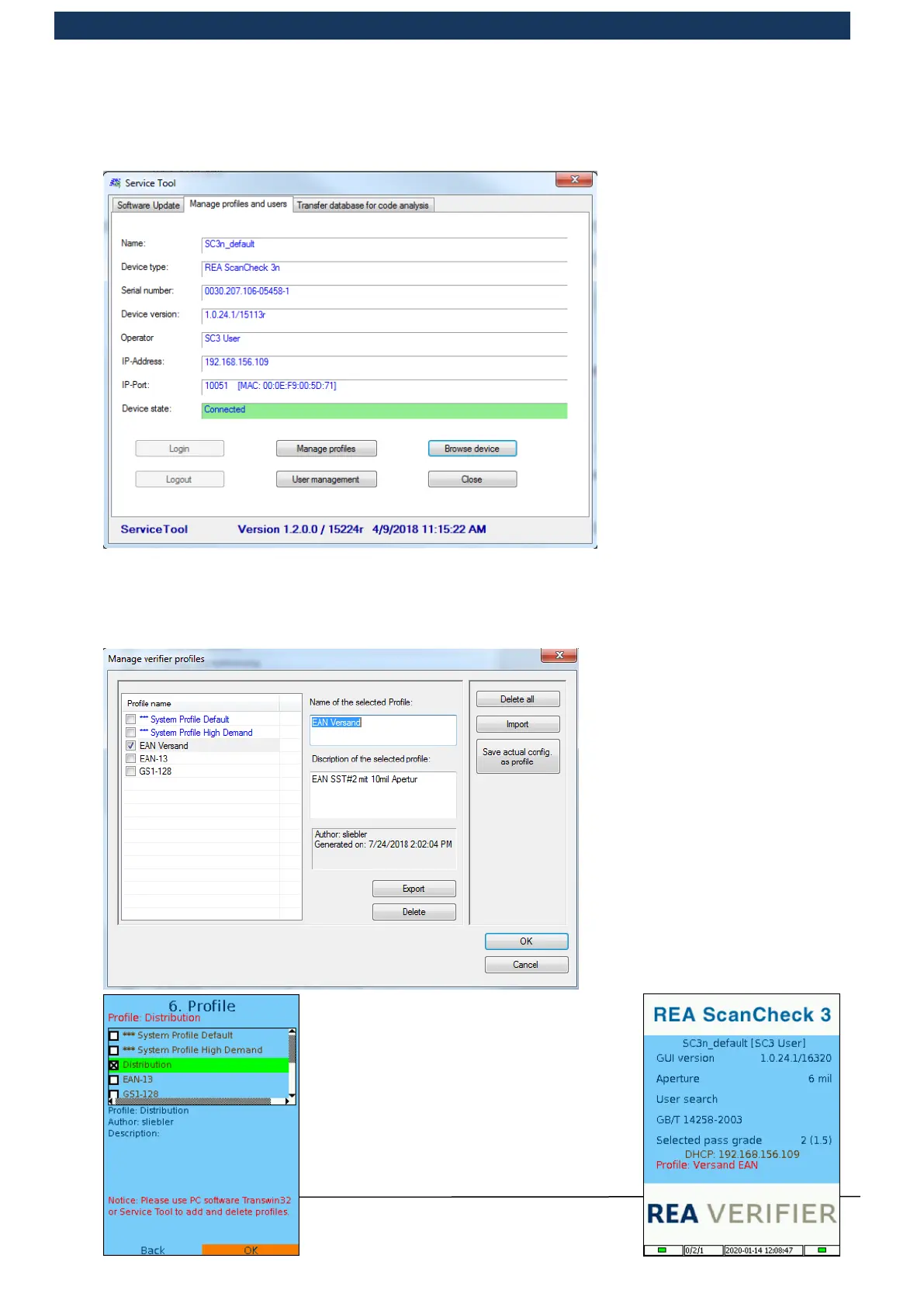Close the Manage verifier profiles dialog
This screenshot has width=924, height=1307.
559,656
